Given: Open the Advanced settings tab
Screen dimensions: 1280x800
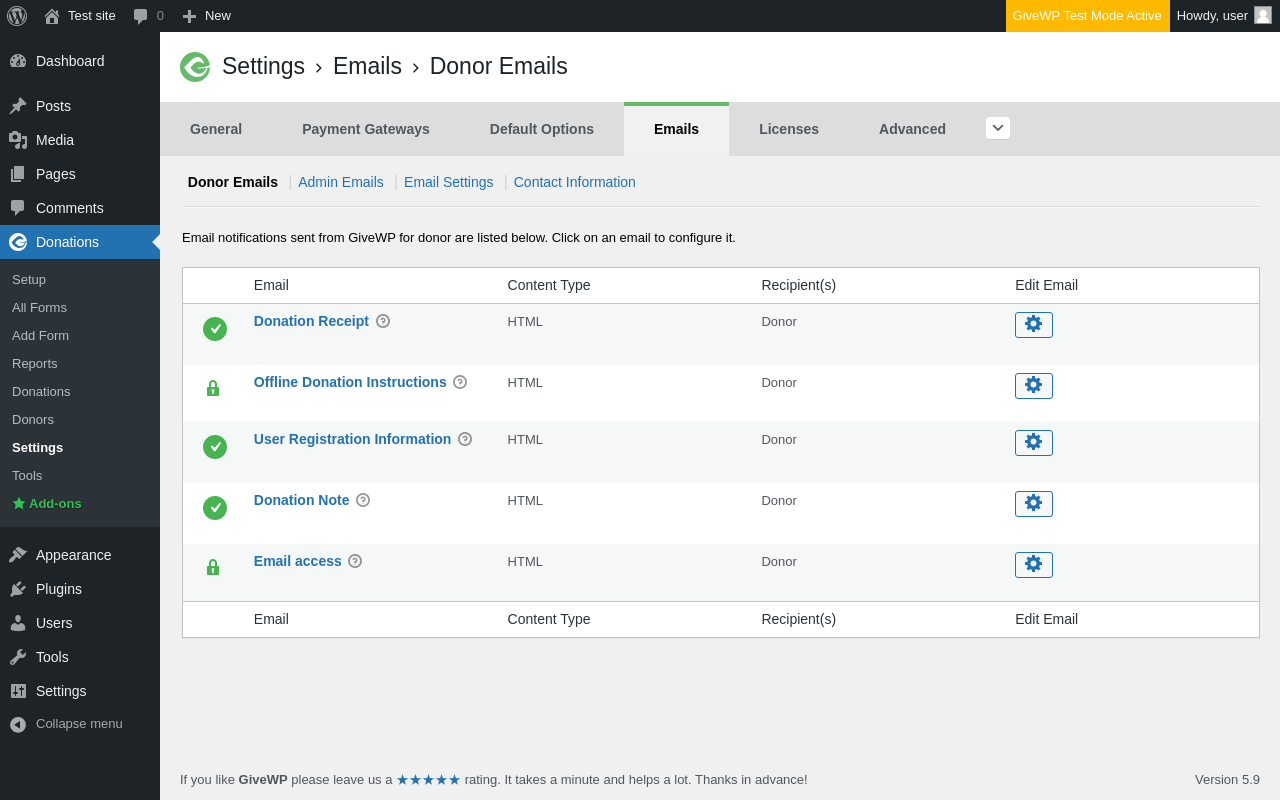Looking at the screenshot, I should (x=912, y=129).
